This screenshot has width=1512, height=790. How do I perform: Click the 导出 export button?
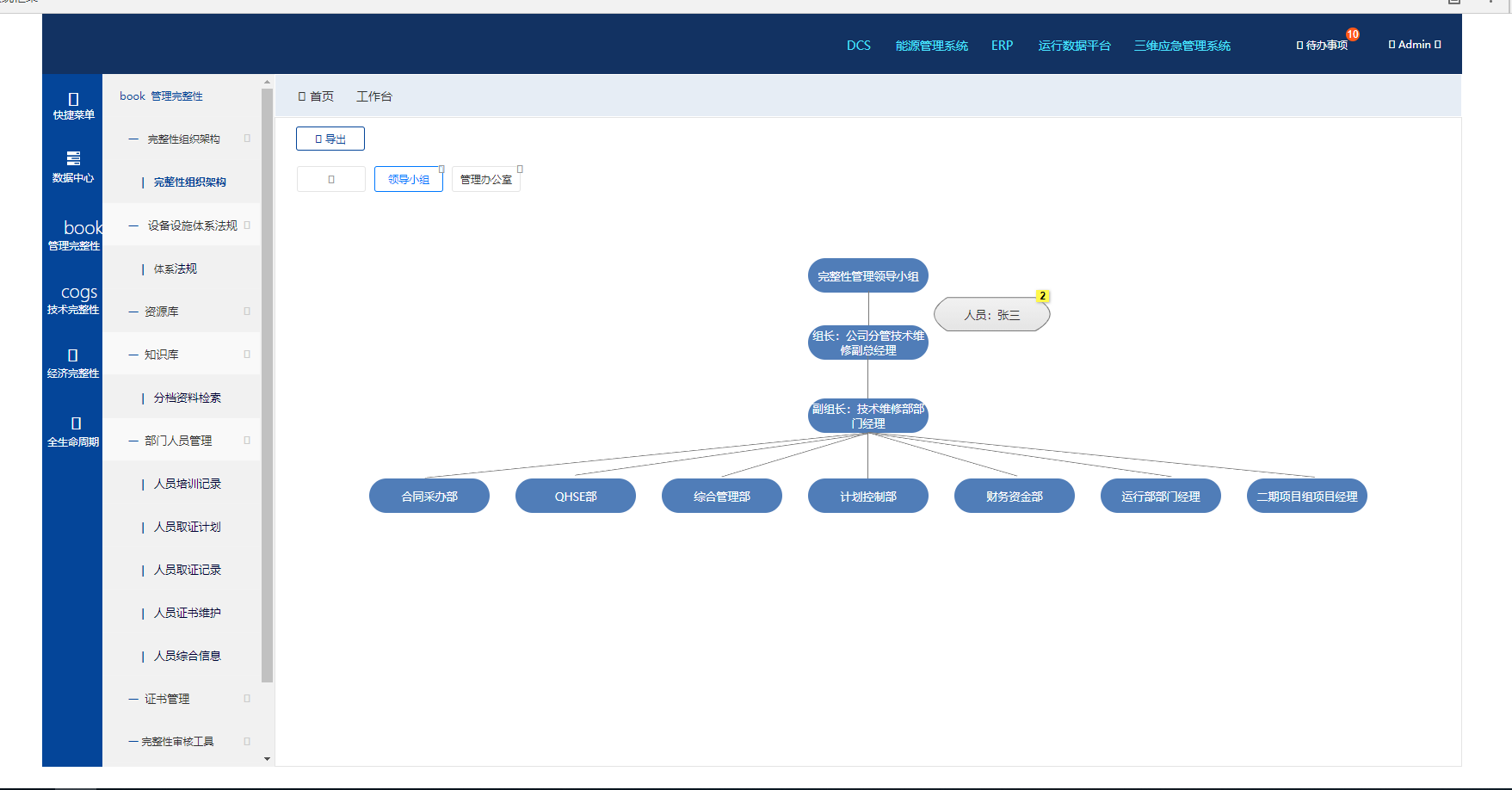point(330,139)
